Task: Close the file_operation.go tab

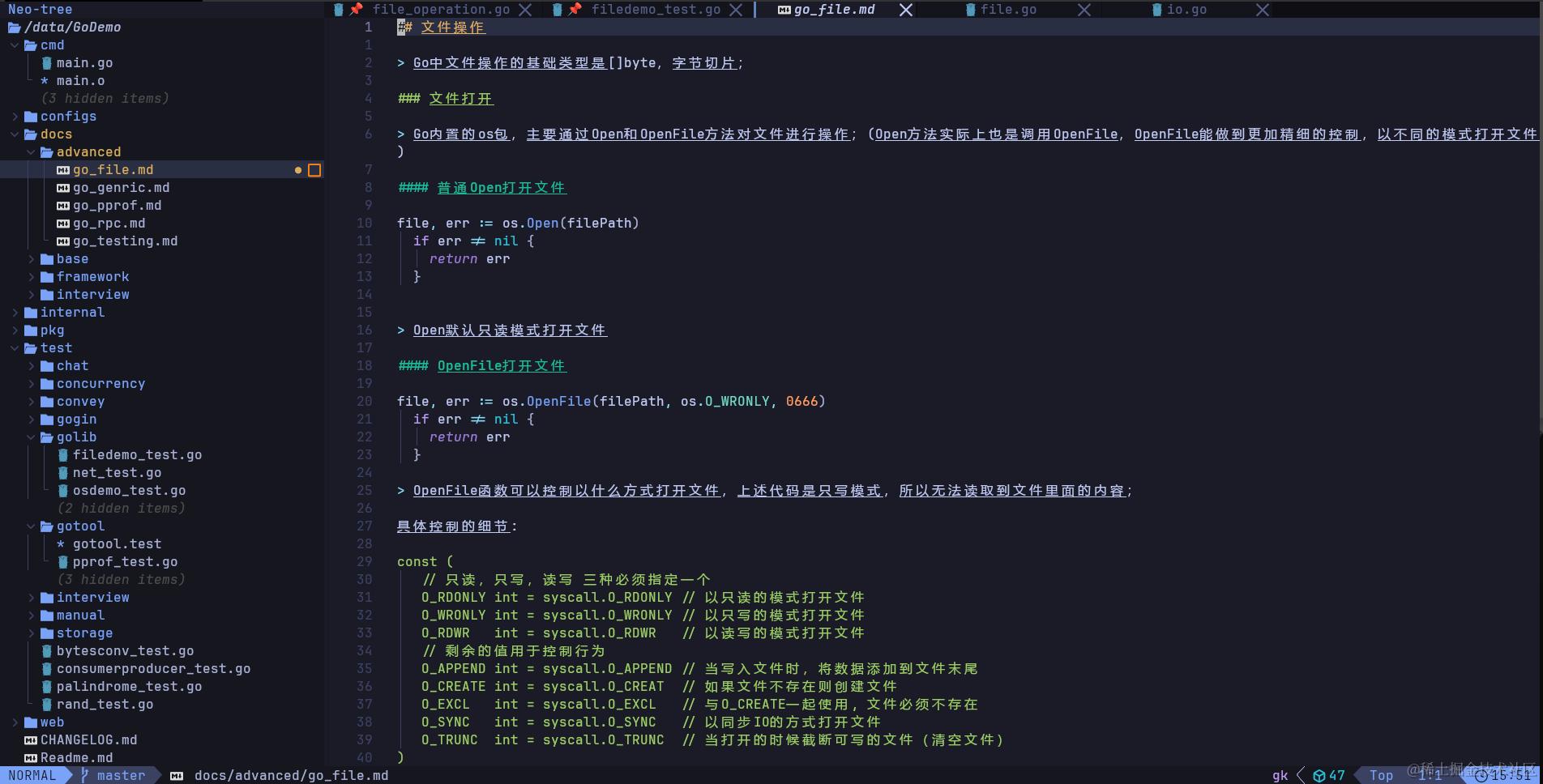Action: [525, 10]
